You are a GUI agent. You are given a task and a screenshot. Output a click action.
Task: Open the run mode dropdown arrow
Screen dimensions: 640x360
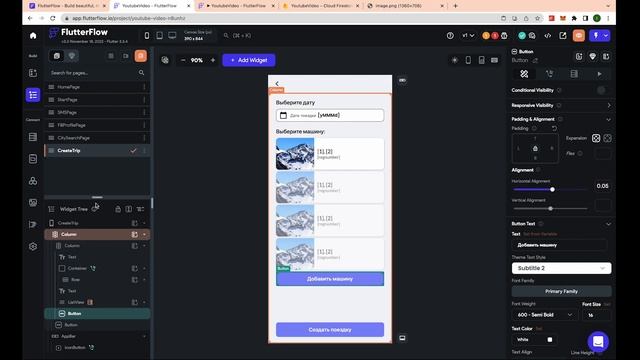[606, 36]
